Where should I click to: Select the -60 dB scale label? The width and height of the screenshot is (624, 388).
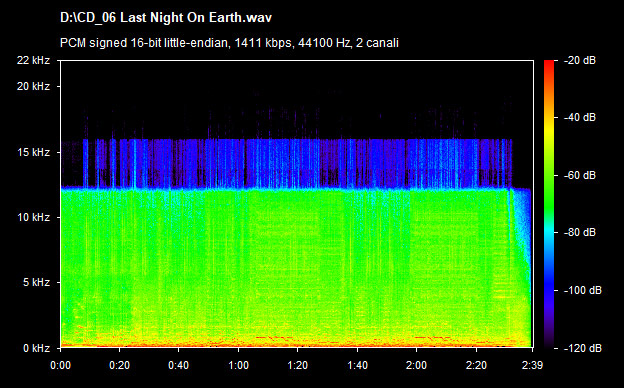tap(580, 175)
